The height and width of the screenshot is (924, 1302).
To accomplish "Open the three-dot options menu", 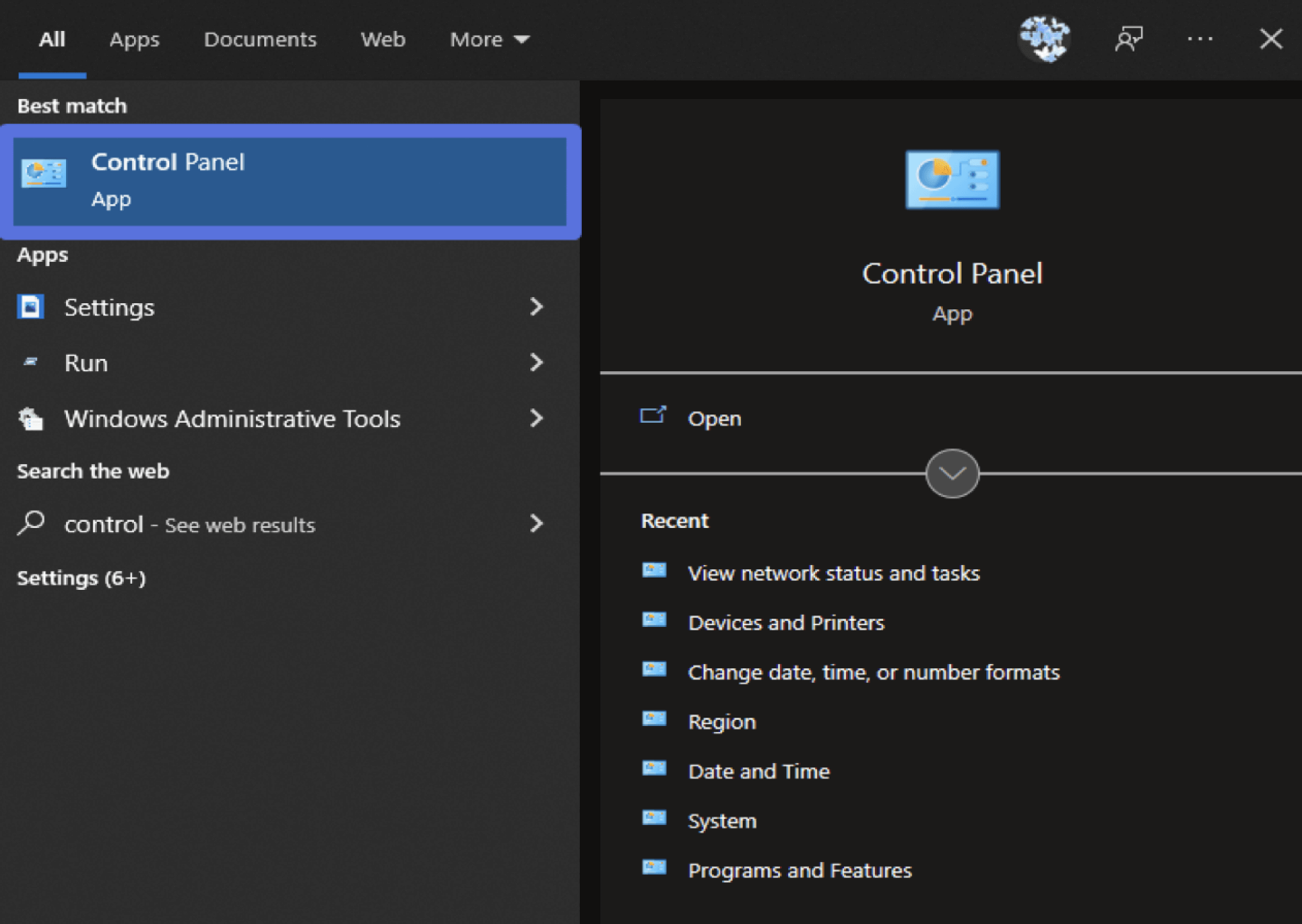I will [x=1200, y=38].
